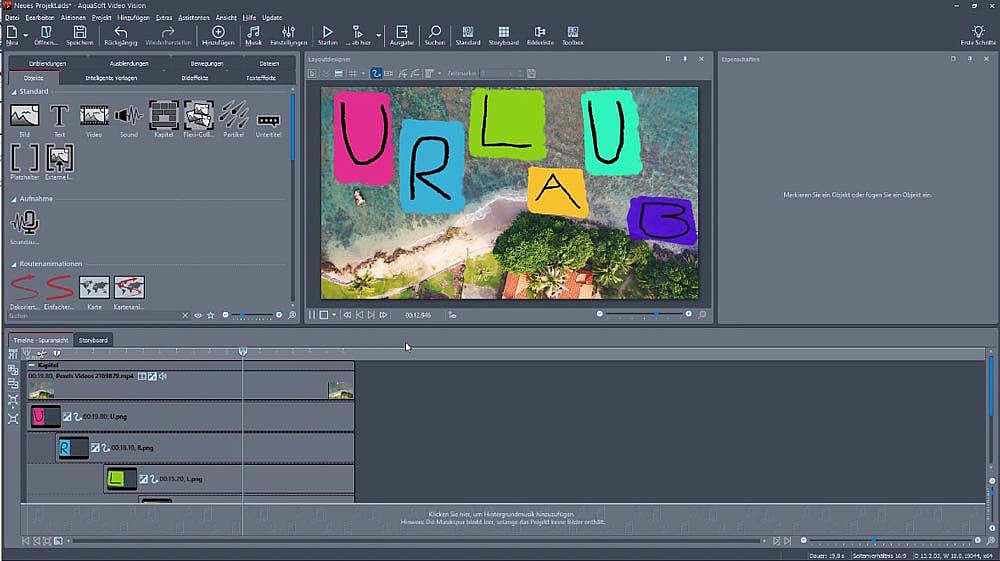Click the Ausgabe button in the toolbar
The height and width of the screenshot is (561, 1000).
(x=401, y=35)
